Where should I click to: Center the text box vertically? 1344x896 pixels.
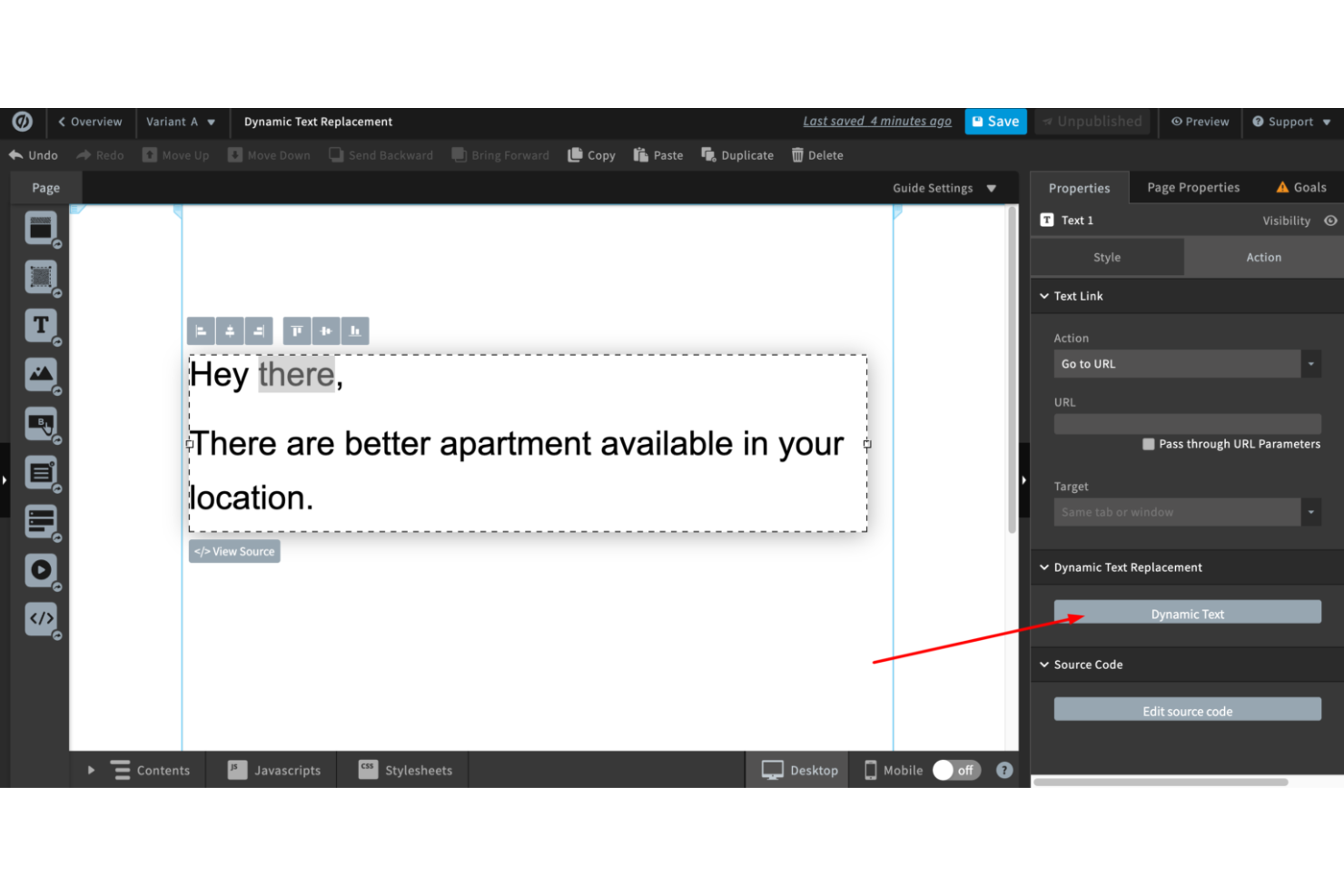click(326, 330)
